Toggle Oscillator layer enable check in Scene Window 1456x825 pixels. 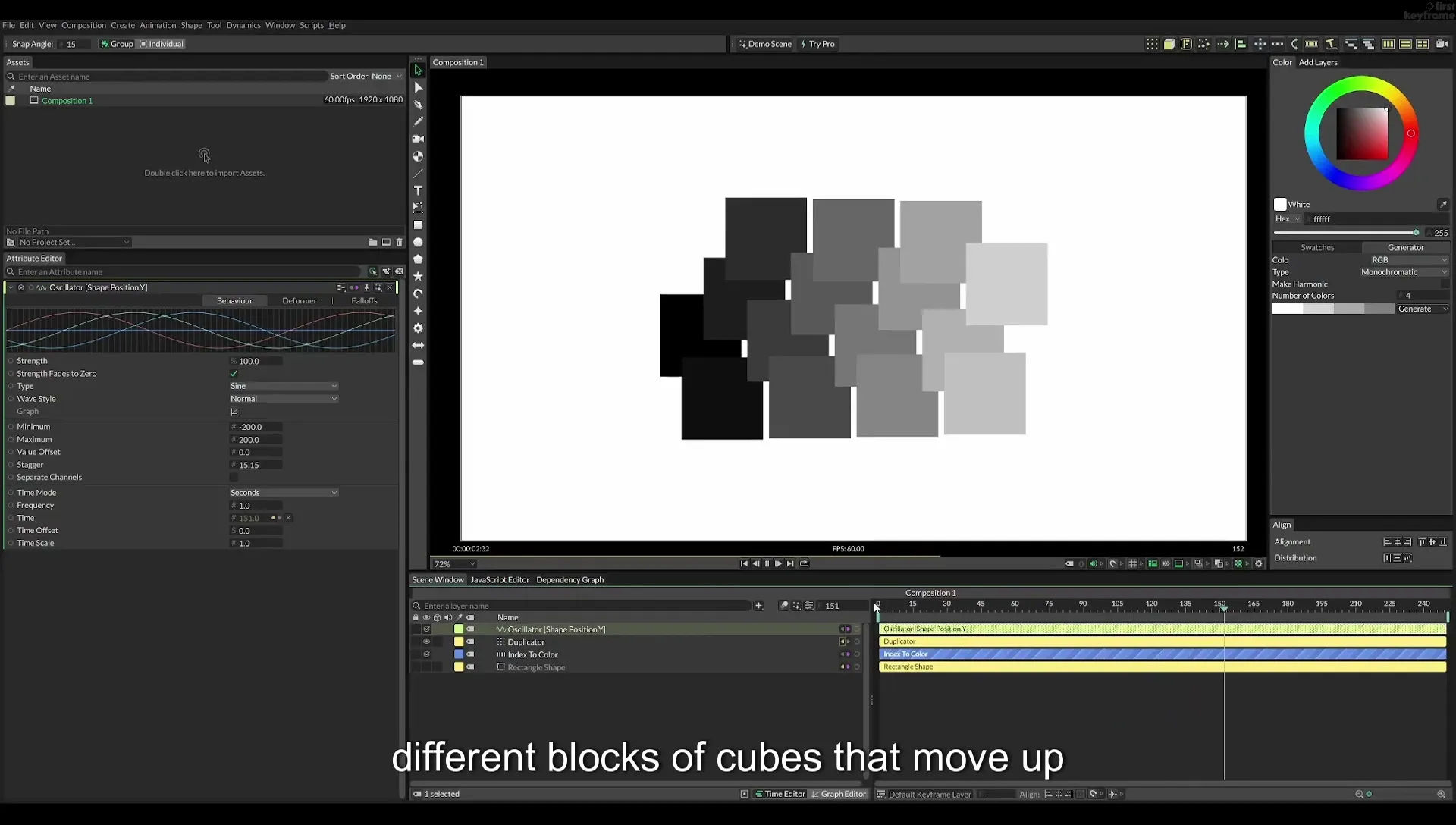[x=426, y=629]
